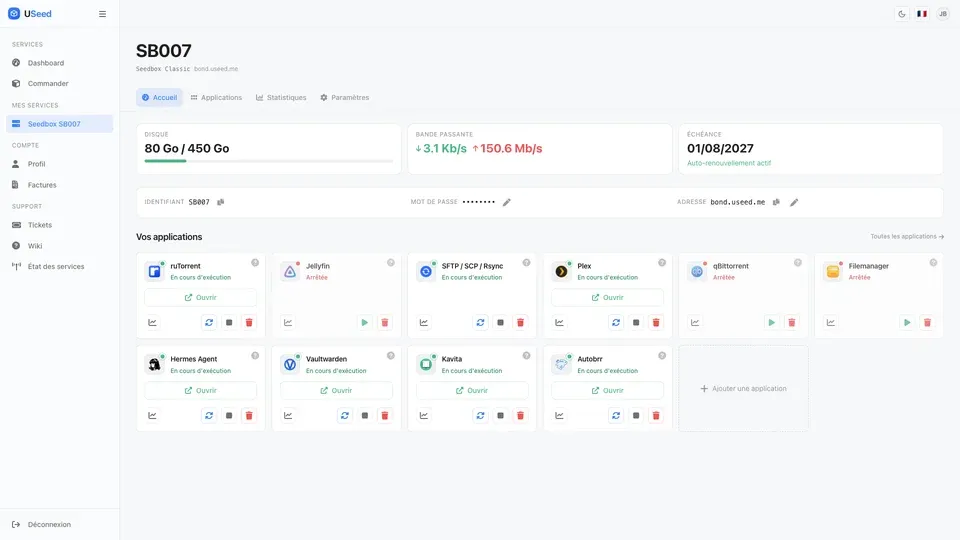Edit the password with pencil icon

click(x=507, y=202)
